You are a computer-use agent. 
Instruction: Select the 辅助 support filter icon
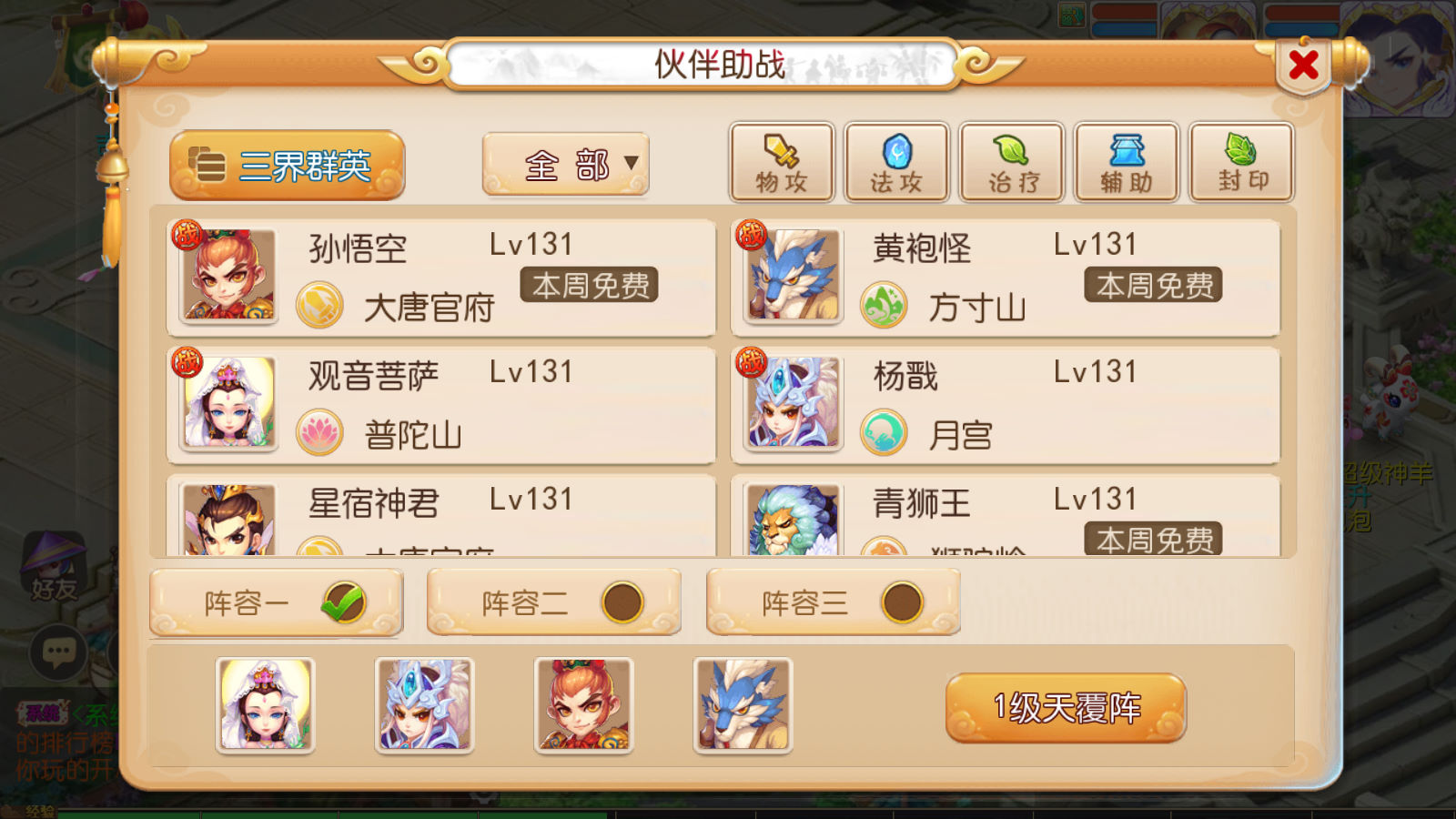coord(1127,162)
